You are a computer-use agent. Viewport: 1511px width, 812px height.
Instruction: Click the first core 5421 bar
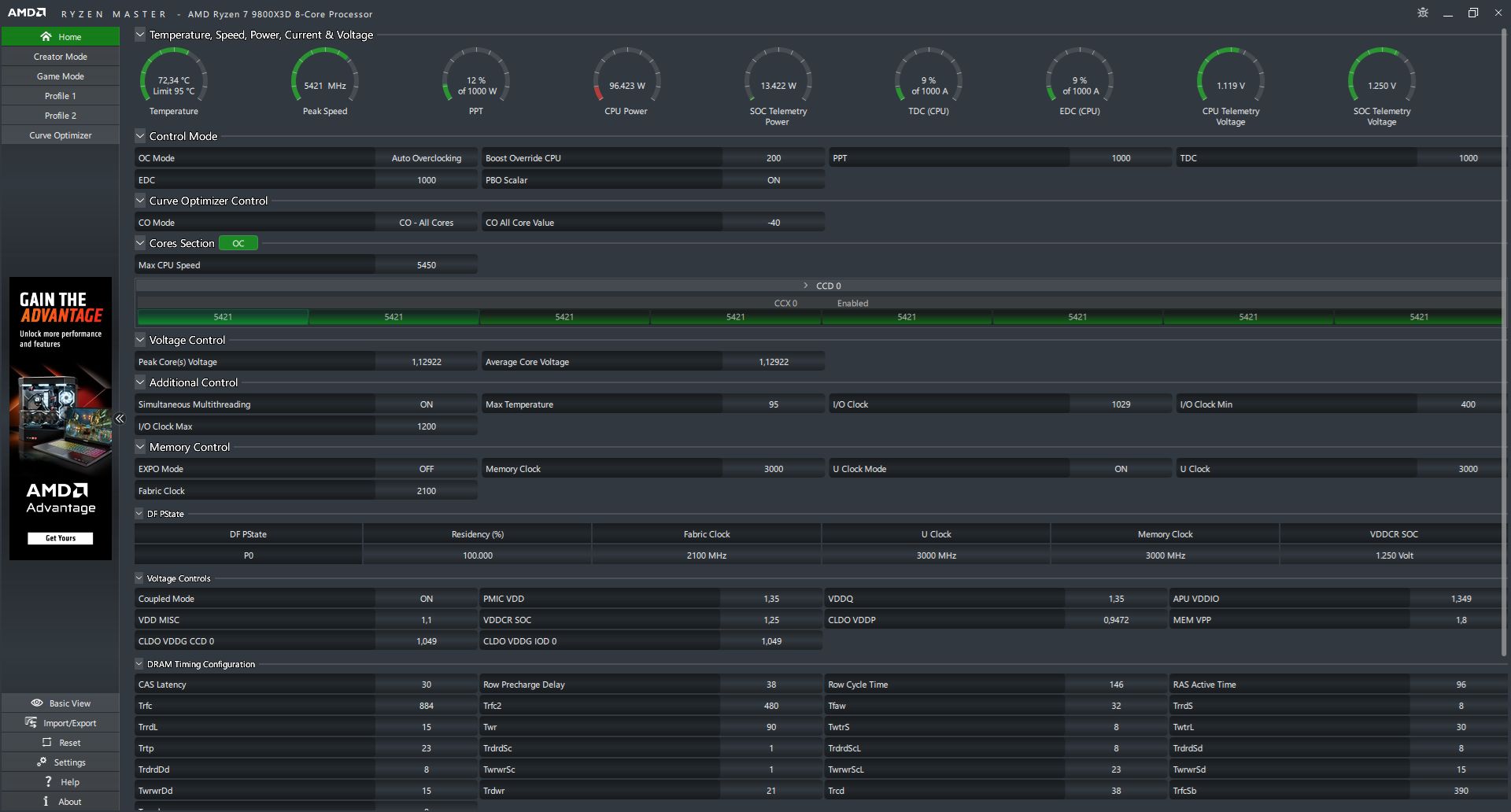pyautogui.click(x=223, y=317)
